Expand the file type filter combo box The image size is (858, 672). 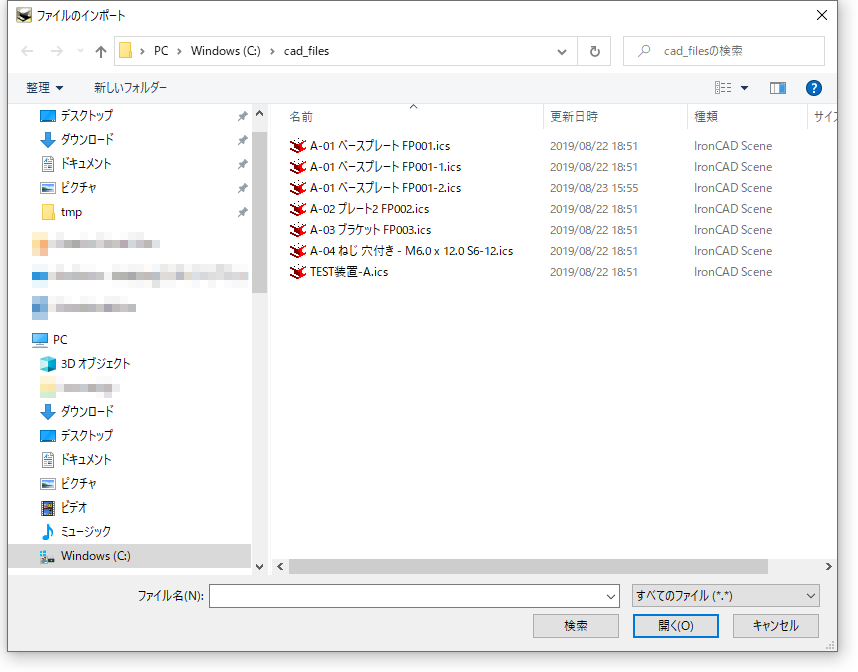point(725,596)
